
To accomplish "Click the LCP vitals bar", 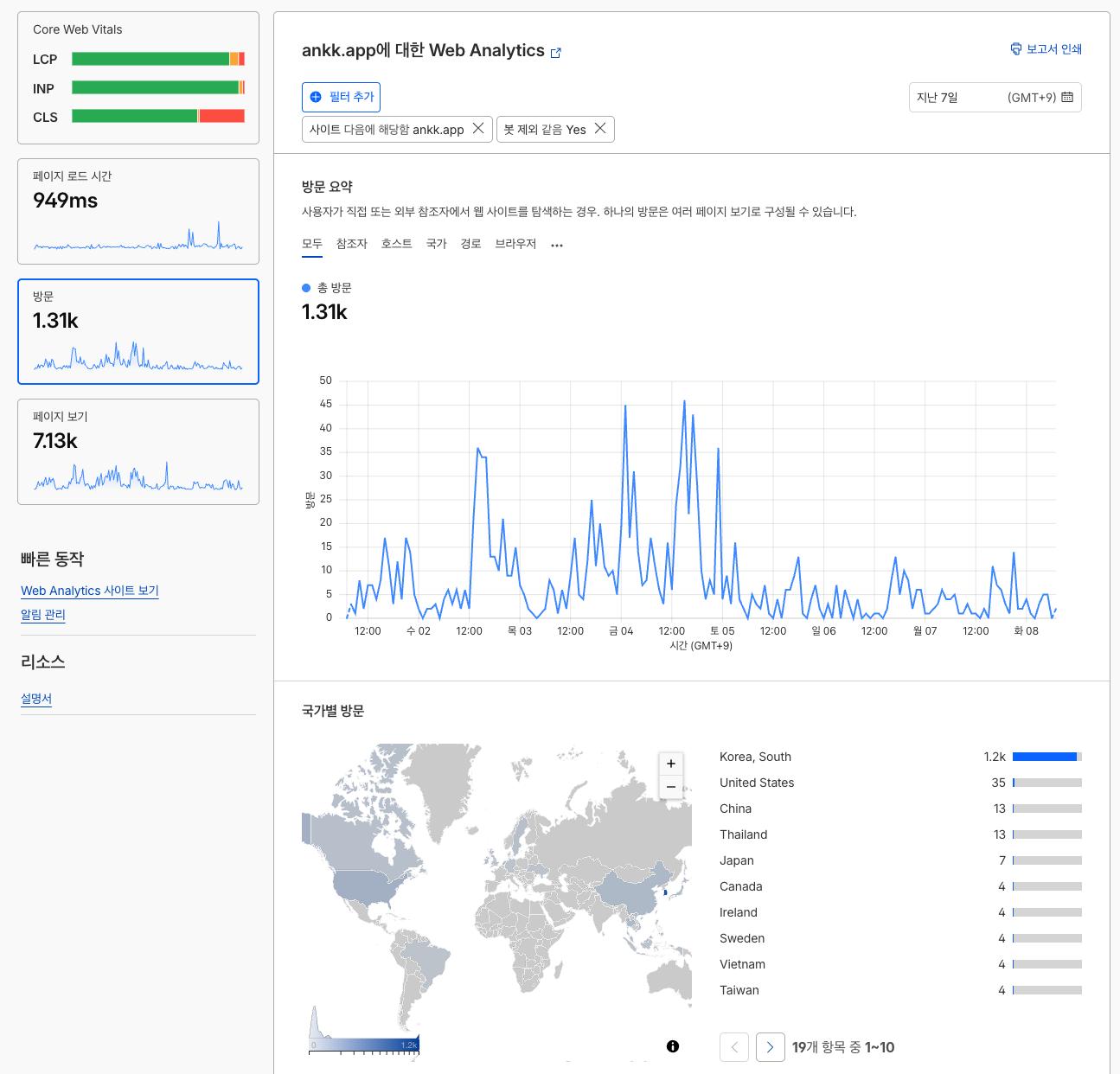I will click(x=158, y=59).
